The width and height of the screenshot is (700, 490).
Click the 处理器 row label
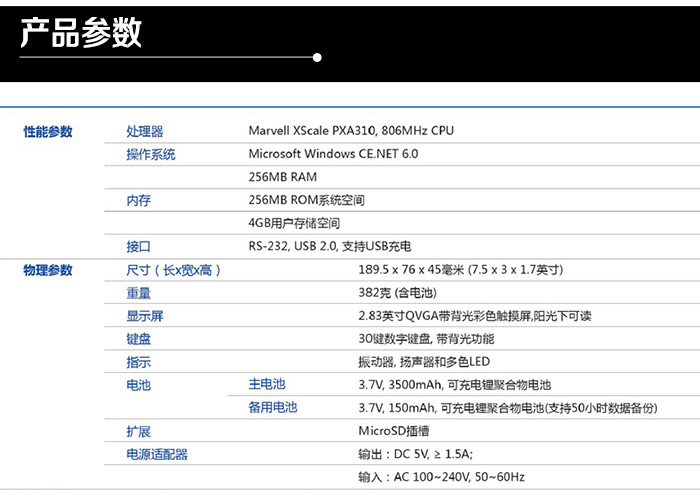(x=144, y=132)
